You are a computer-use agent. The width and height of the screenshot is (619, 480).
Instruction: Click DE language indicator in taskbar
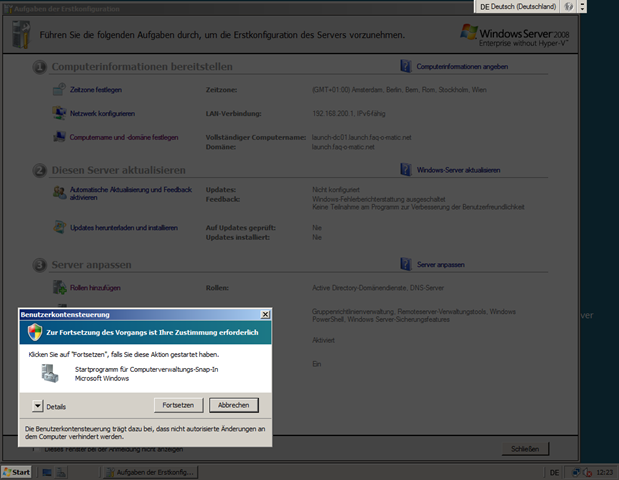tap(554, 472)
